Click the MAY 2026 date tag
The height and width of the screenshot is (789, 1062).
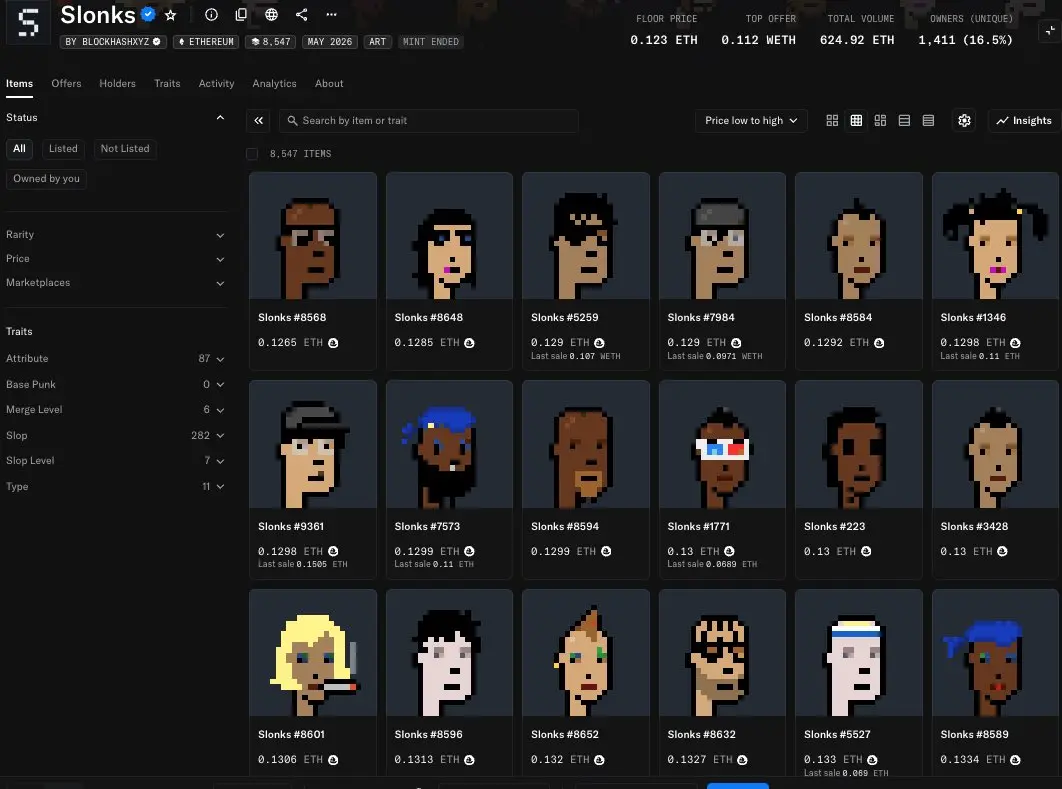click(x=330, y=42)
